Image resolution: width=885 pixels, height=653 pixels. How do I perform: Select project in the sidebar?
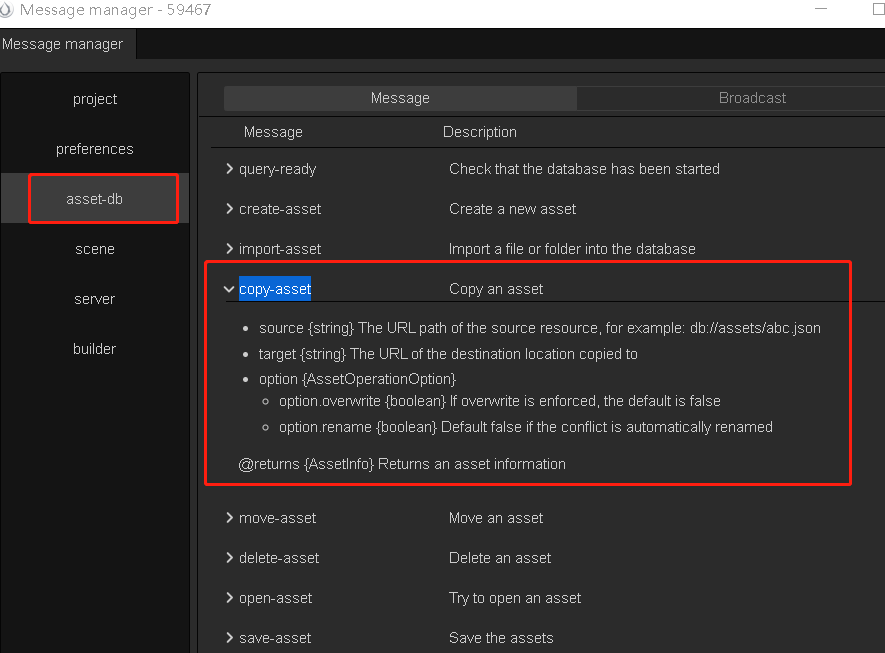point(95,99)
